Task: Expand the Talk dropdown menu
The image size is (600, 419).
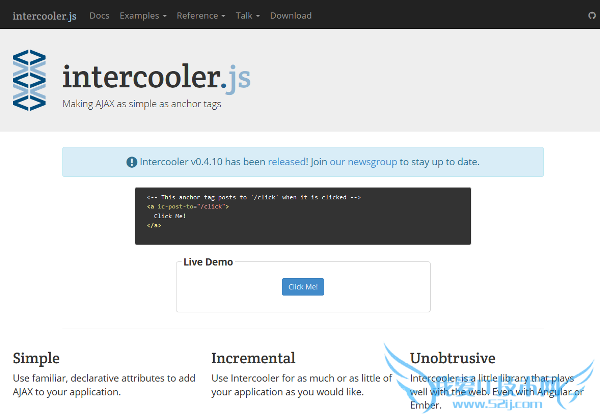Action: coord(248,16)
